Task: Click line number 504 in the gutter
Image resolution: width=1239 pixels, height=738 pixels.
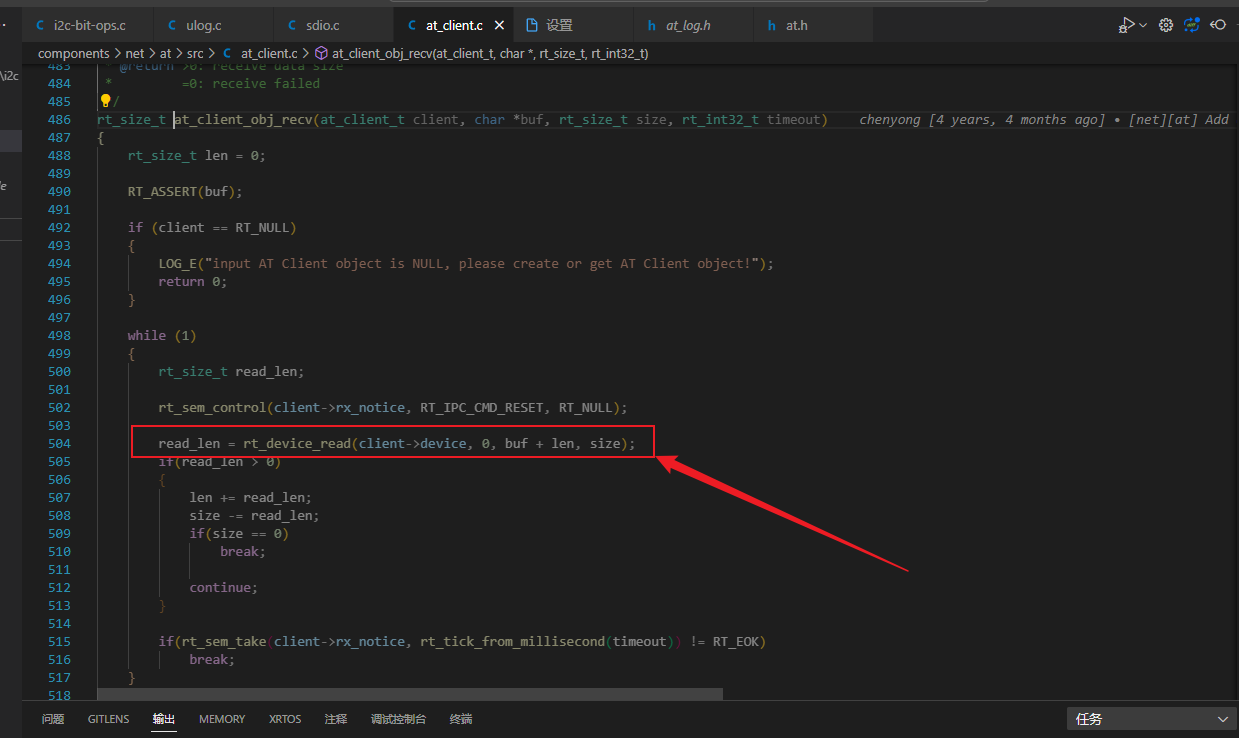Action: tap(59, 444)
